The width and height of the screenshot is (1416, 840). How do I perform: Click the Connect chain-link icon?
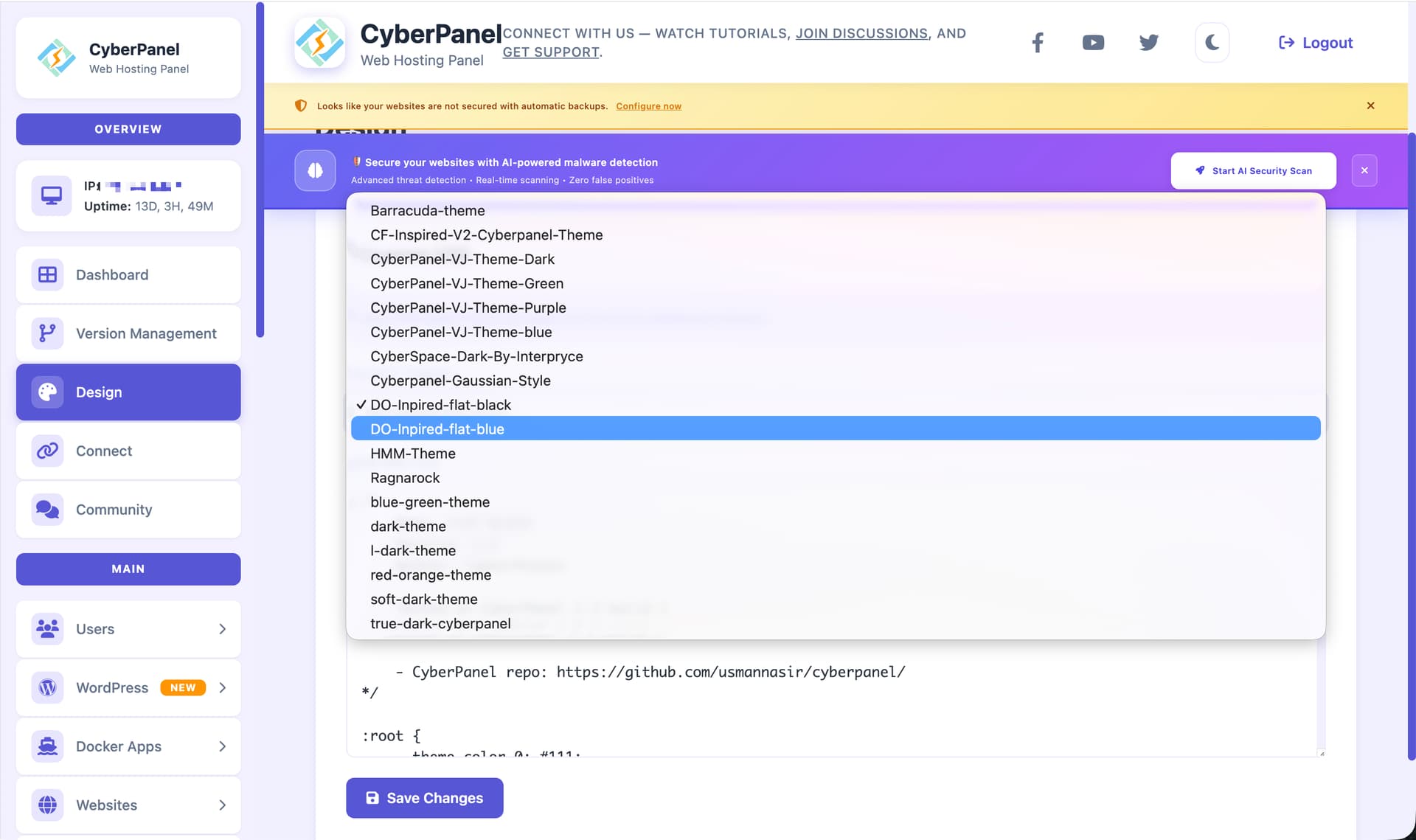(48, 451)
